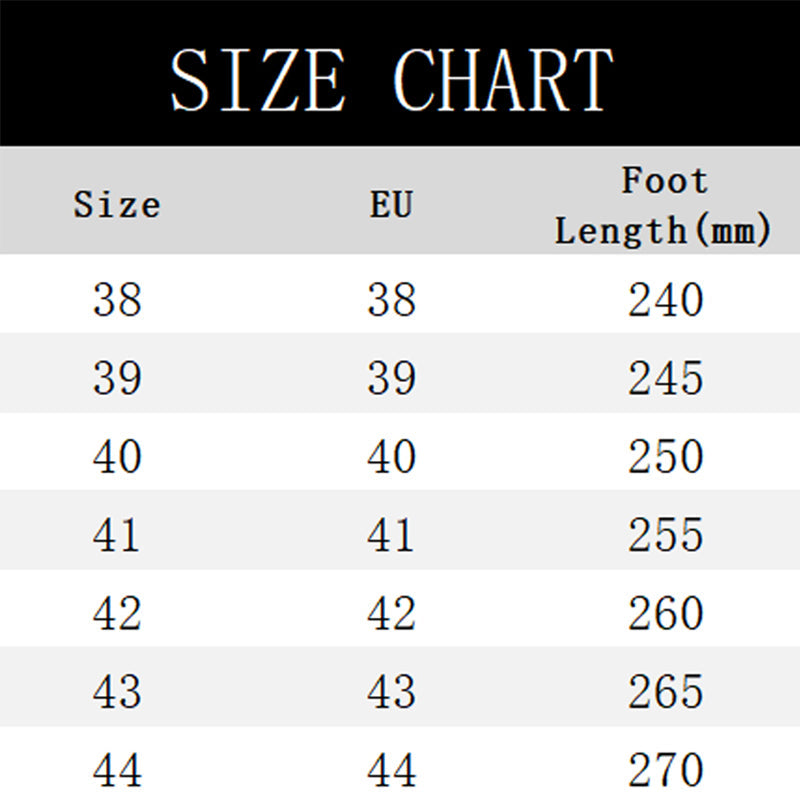
Task: Click the EU column header
Action: coord(391,205)
